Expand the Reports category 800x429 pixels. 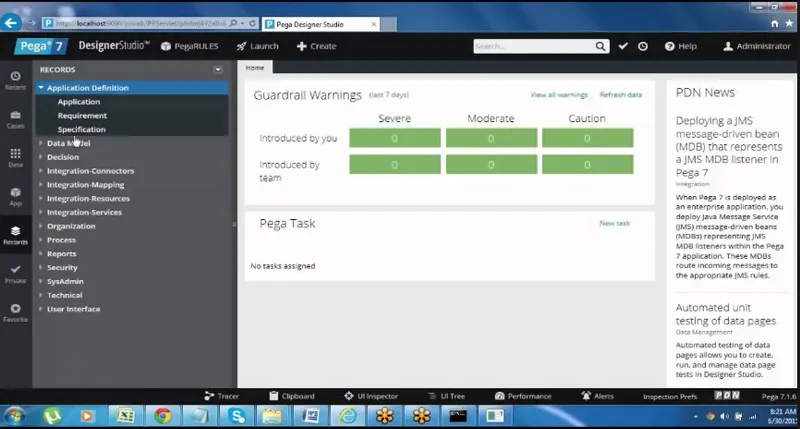[41, 254]
